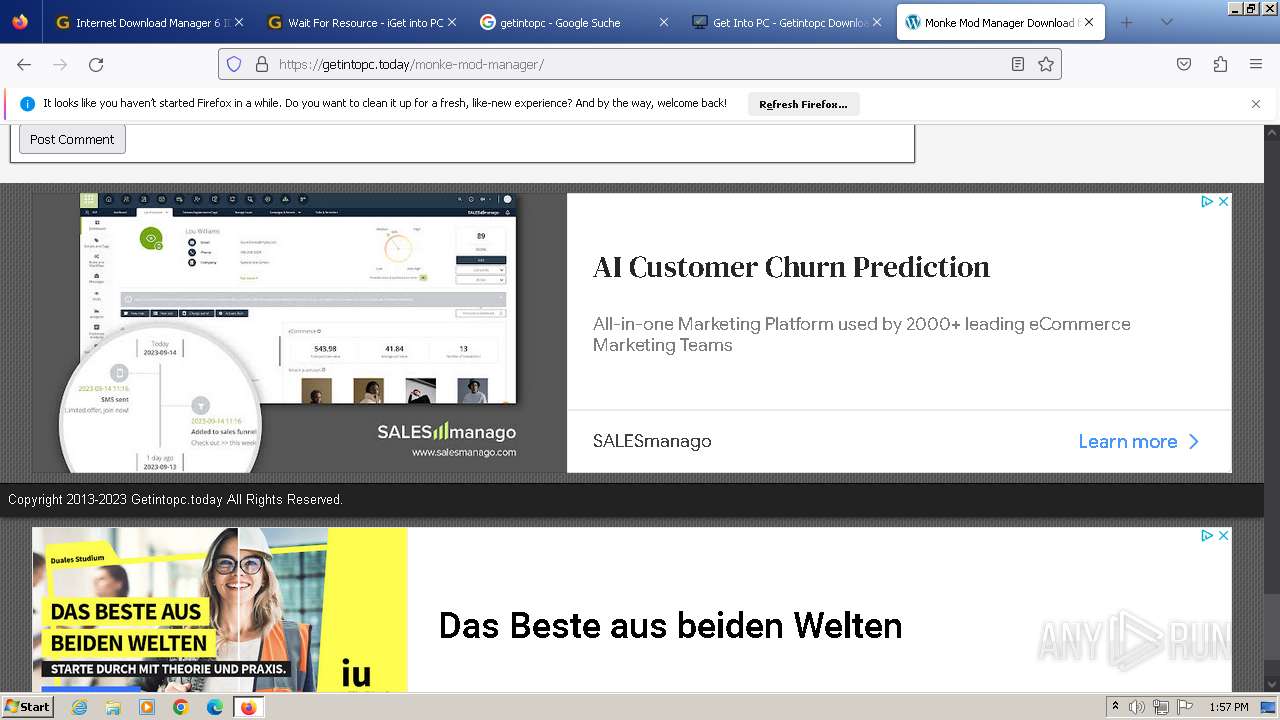Click AI Customer Churn Prediction headline
Screen dimensions: 1280x720
pyautogui.click(x=791, y=267)
